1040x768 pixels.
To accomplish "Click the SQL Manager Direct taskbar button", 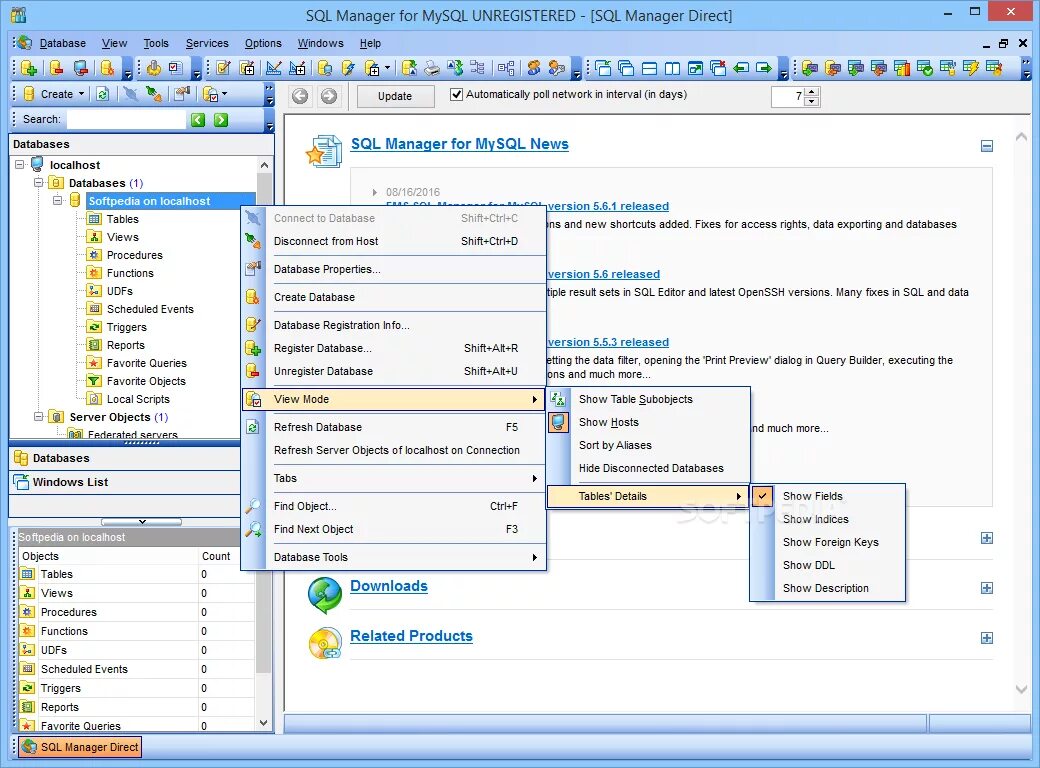I will (x=80, y=747).
